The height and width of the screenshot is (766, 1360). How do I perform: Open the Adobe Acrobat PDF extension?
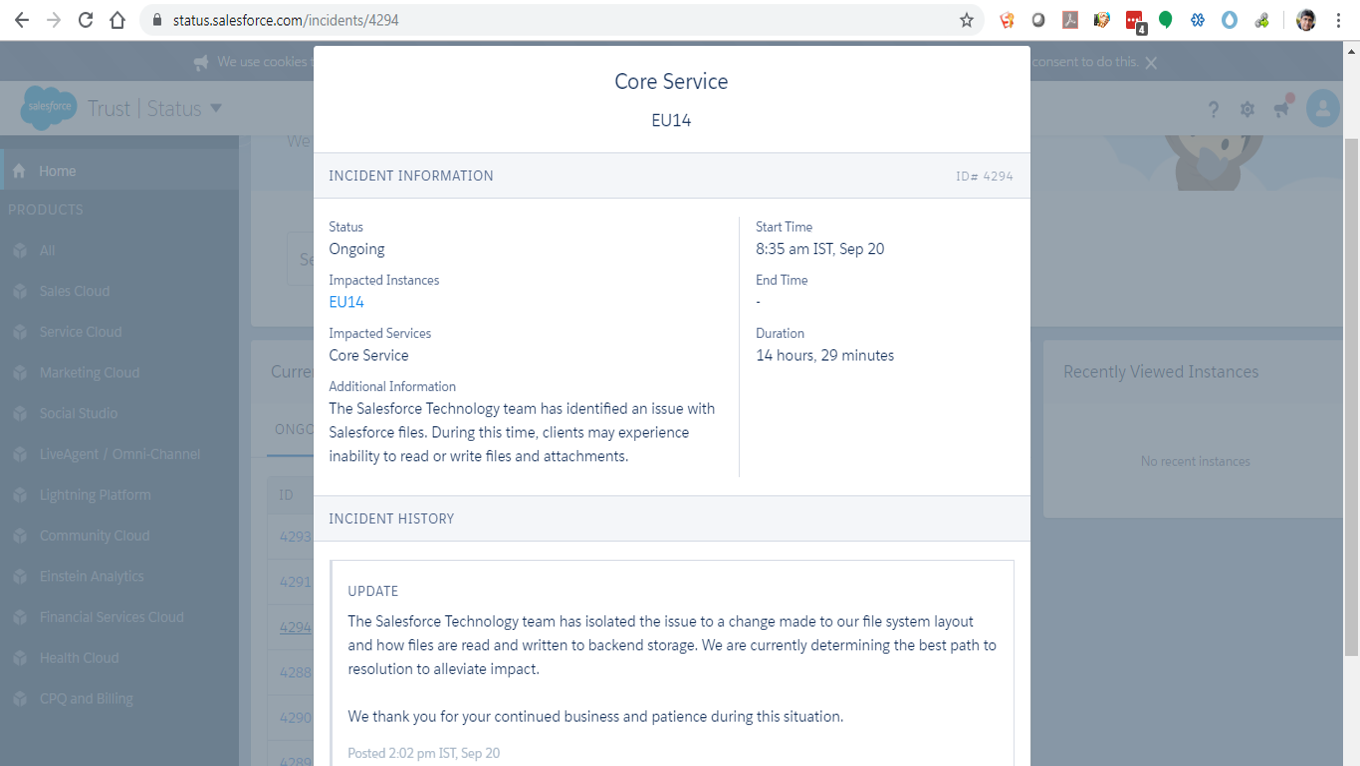coord(1070,20)
